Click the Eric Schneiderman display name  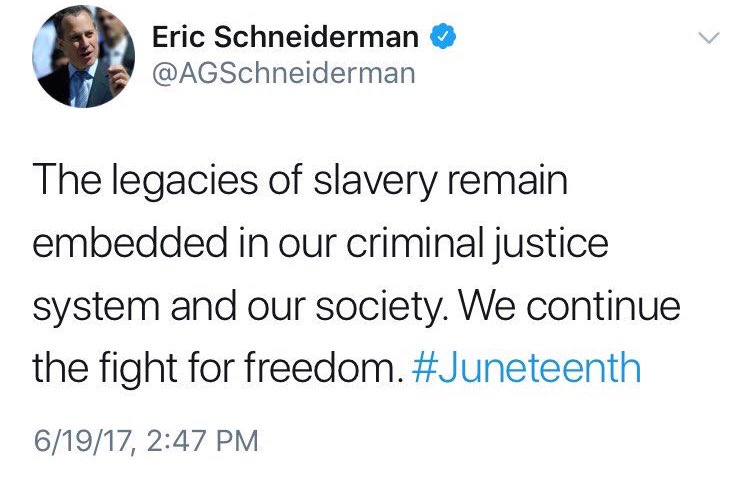click(285, 37)
